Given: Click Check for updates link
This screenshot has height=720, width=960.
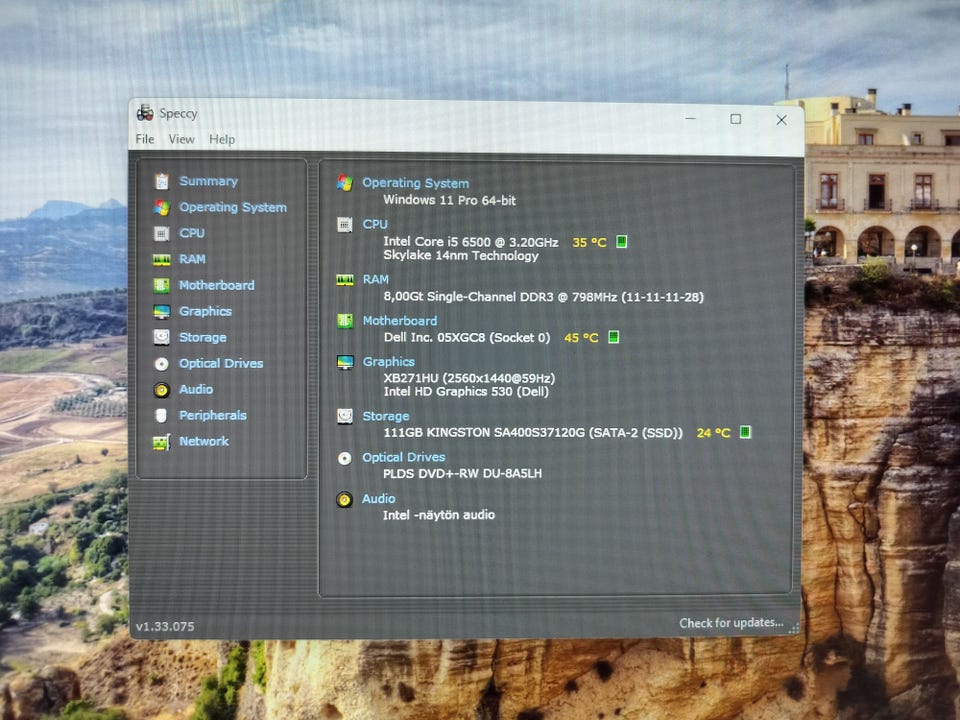Looking at the screenshot, I should [x=731, y=623].
